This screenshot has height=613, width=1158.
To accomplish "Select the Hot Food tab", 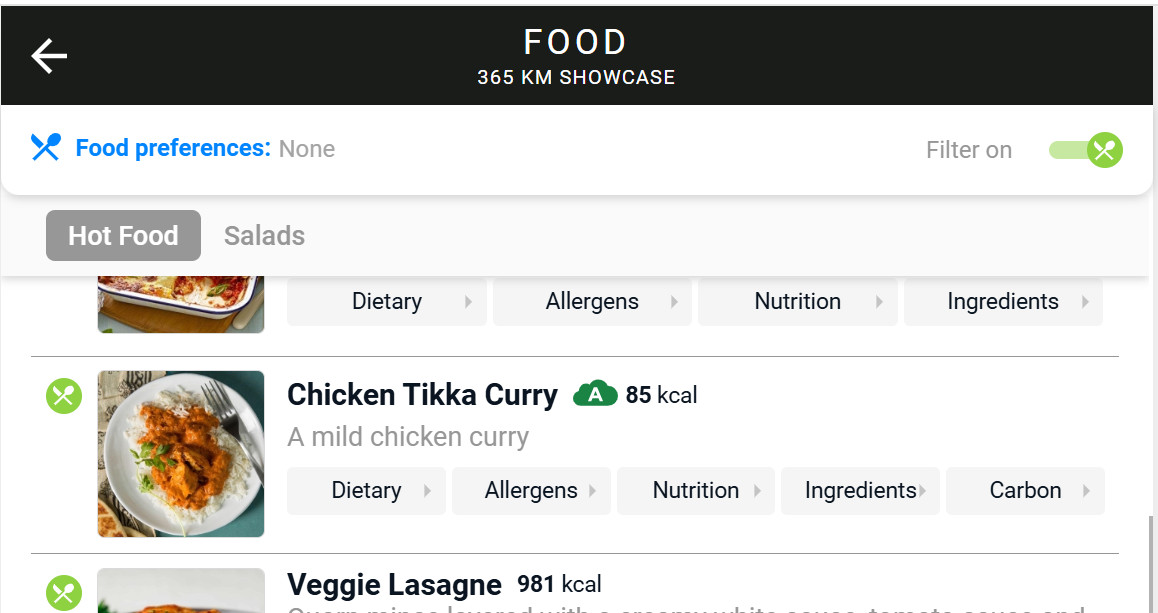I will point(122,235).
